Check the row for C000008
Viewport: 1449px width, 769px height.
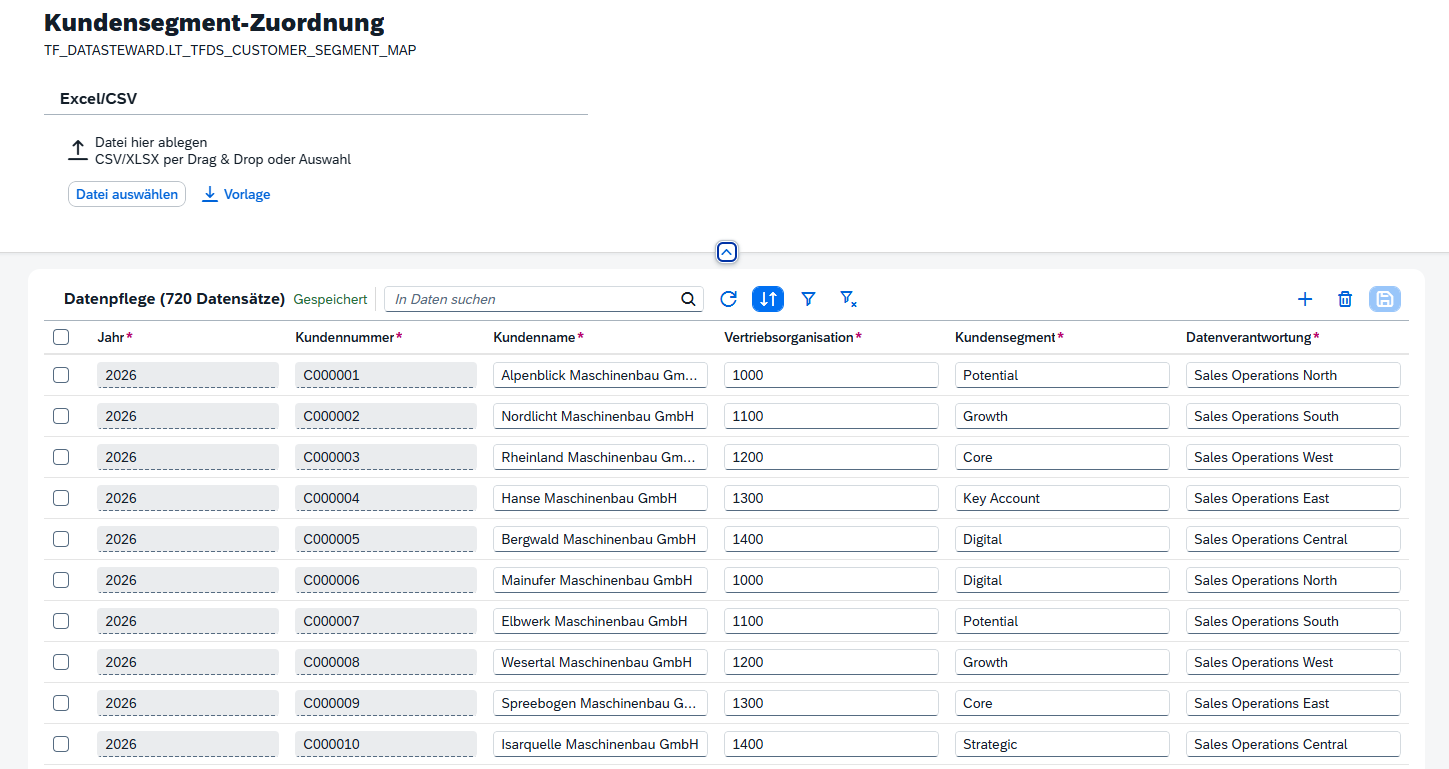pyautogui.click(x=61, y=662)
